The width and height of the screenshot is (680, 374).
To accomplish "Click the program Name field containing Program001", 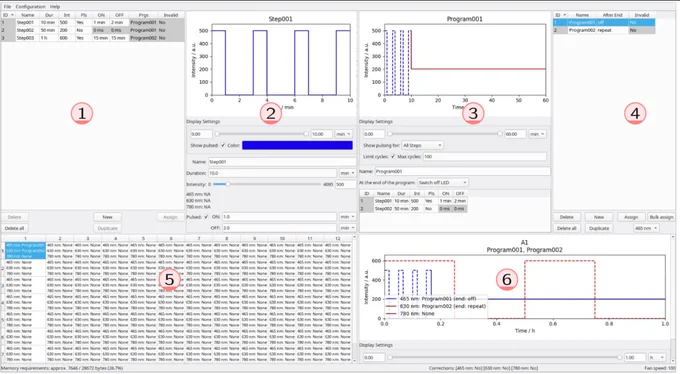I will [x=462, y=171].
